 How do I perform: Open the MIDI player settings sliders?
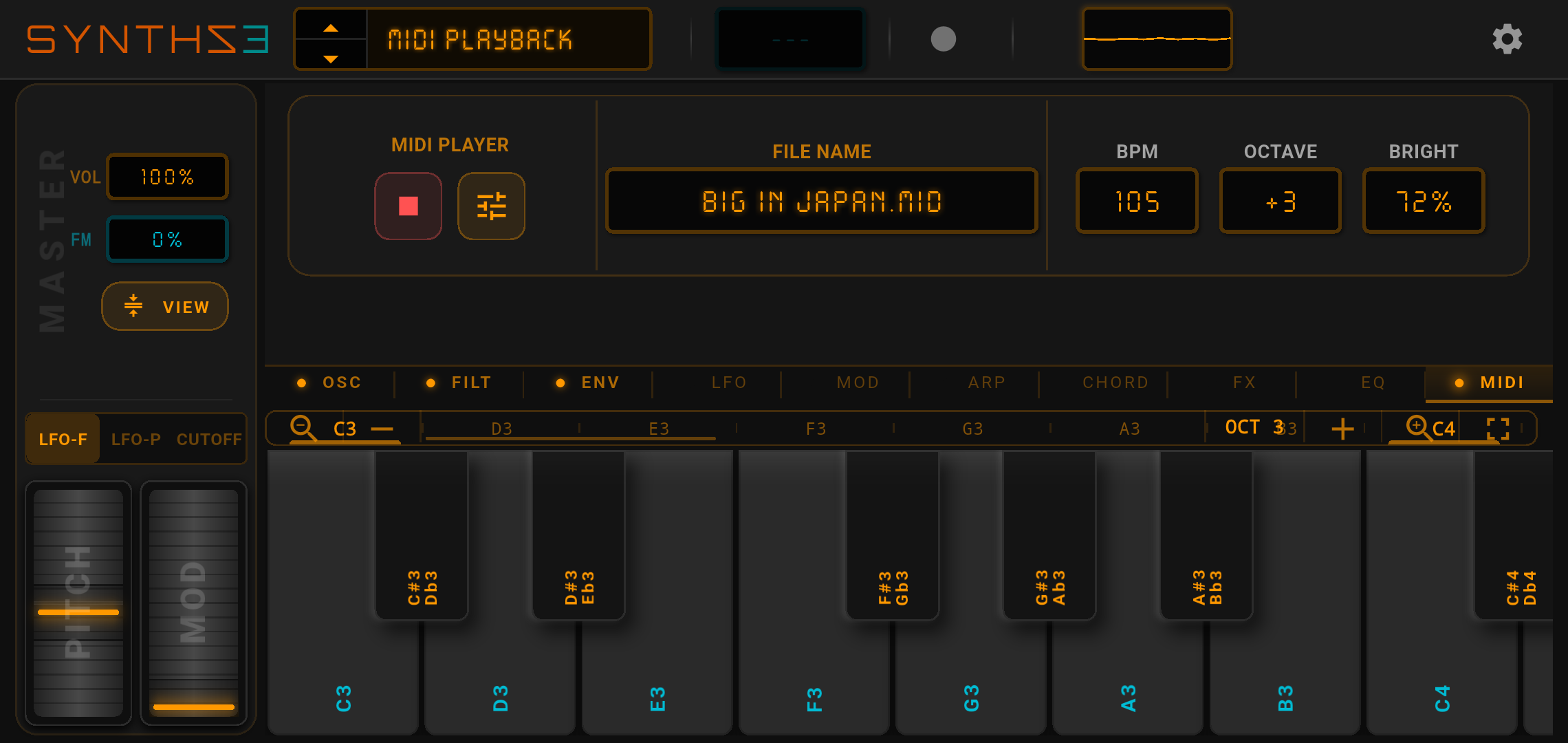pos(491,206)
